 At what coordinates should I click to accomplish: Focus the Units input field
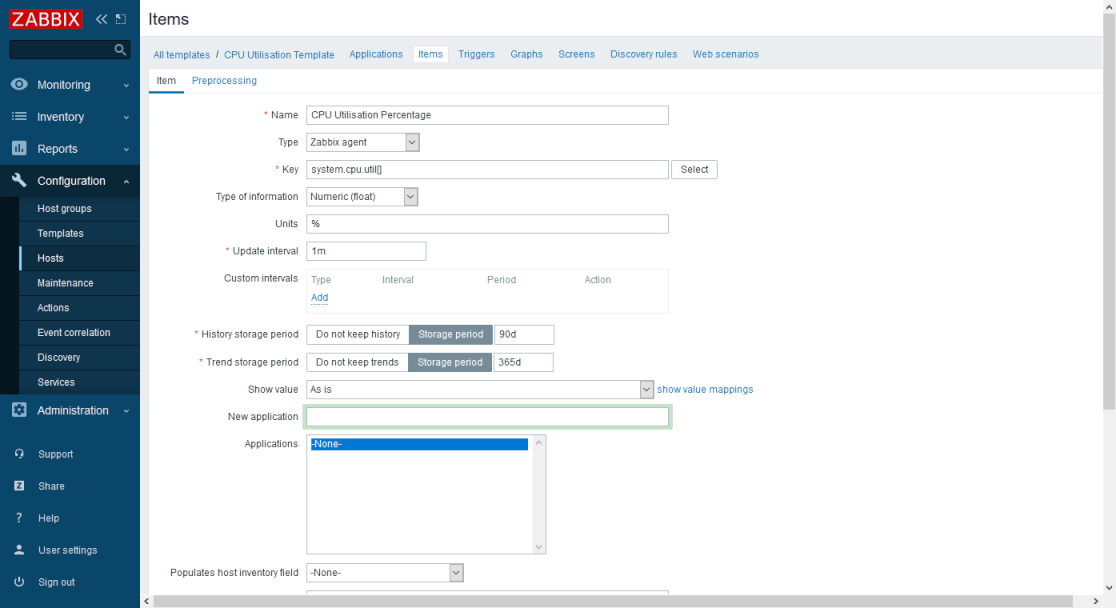[488, 224]
